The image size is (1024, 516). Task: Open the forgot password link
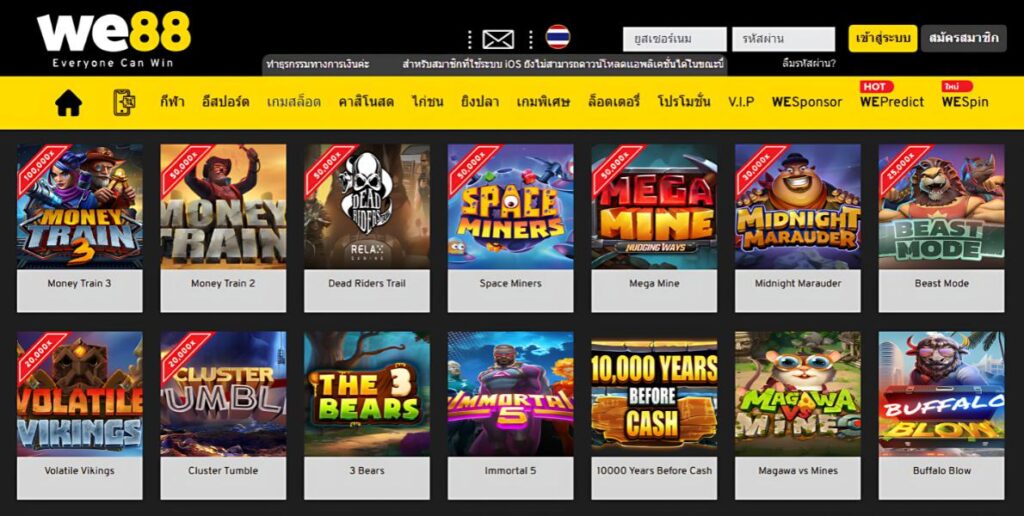pos(808,64)
